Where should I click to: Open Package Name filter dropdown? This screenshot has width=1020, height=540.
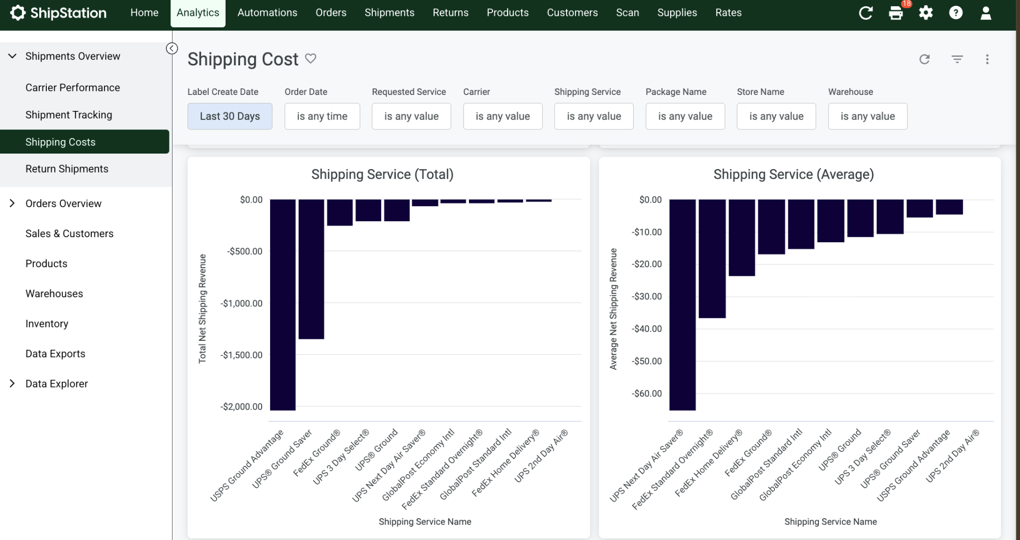click(x=685, y=116)
